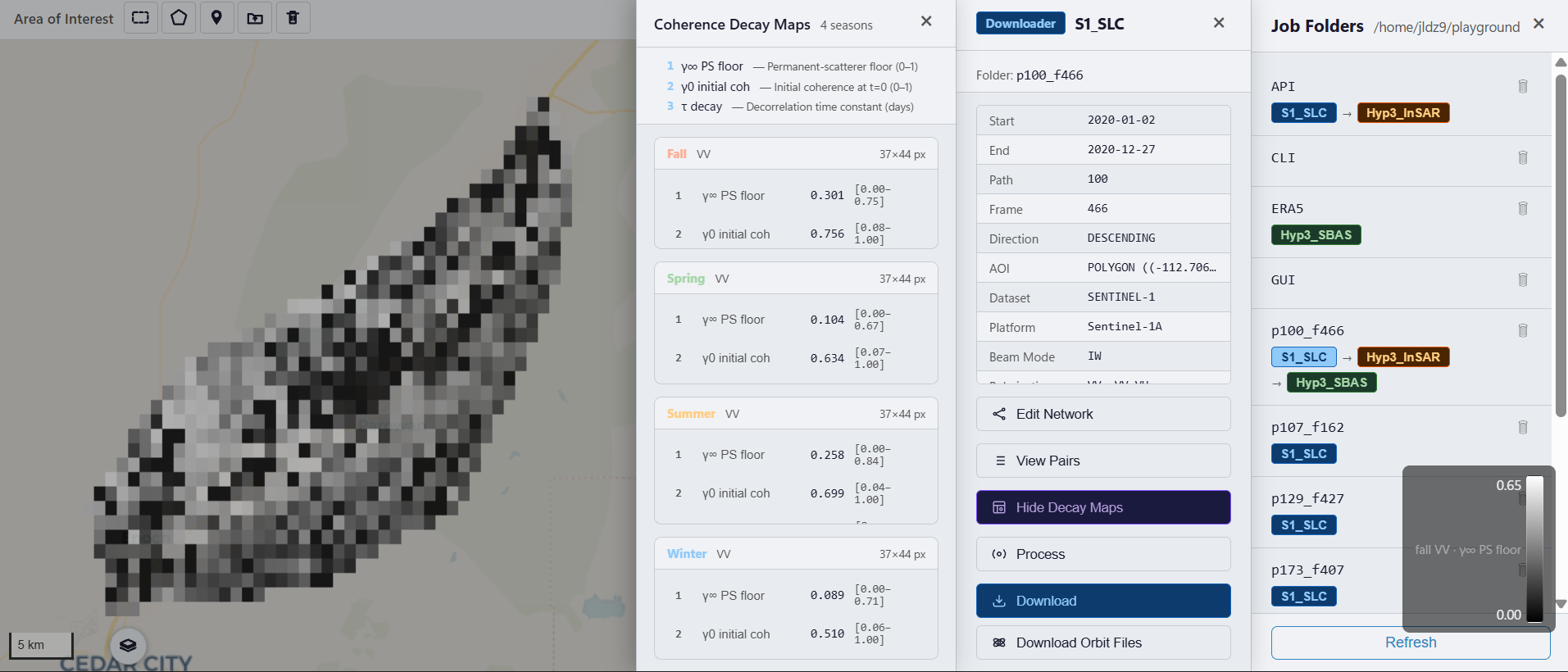Select Spring γ0 initial coh layer row
Image resolution: width=1568 pixels, height=672 pixels.
coord(795,358)
